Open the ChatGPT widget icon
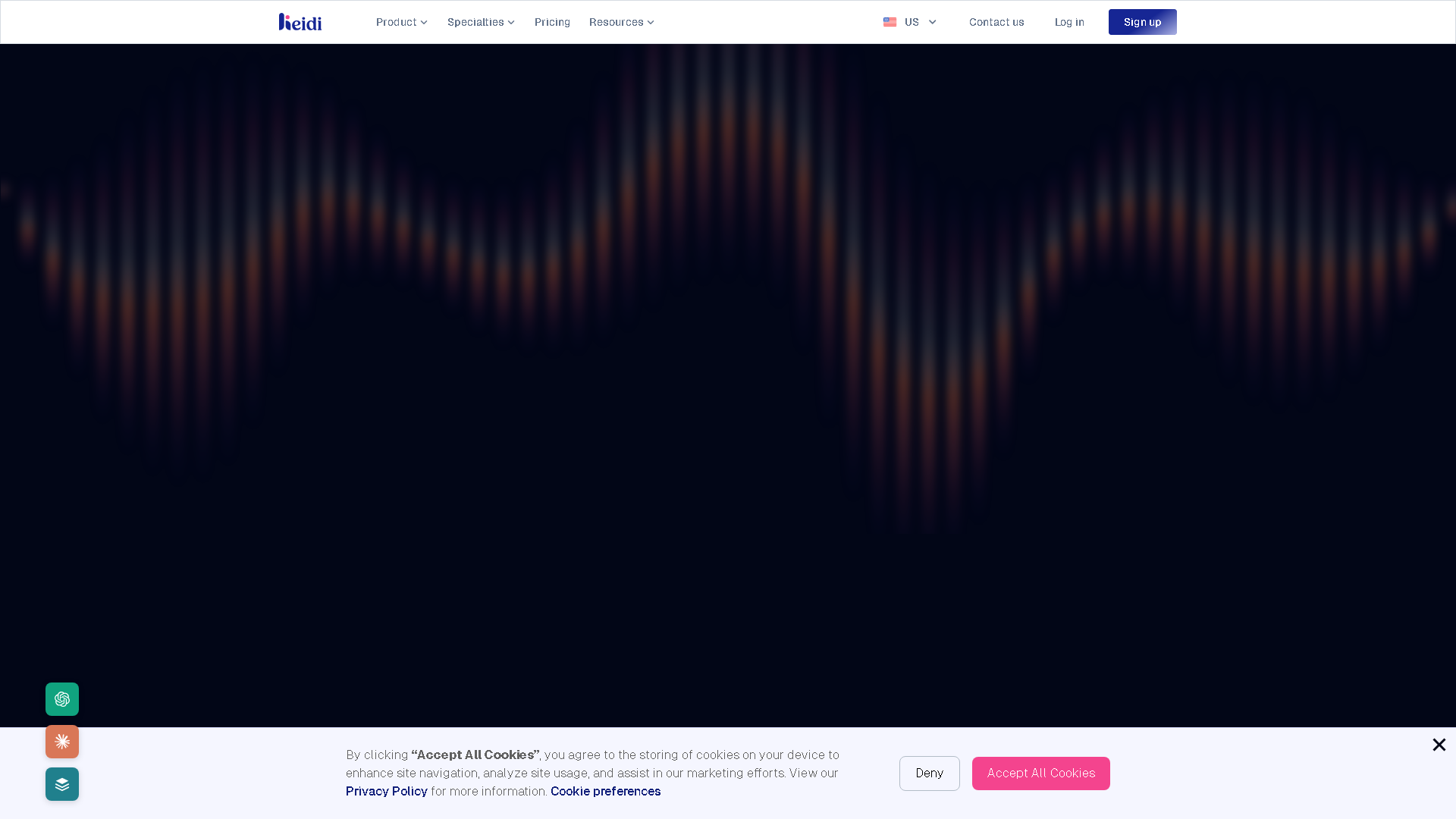The image size is (1456, 819). click(61, 699)
